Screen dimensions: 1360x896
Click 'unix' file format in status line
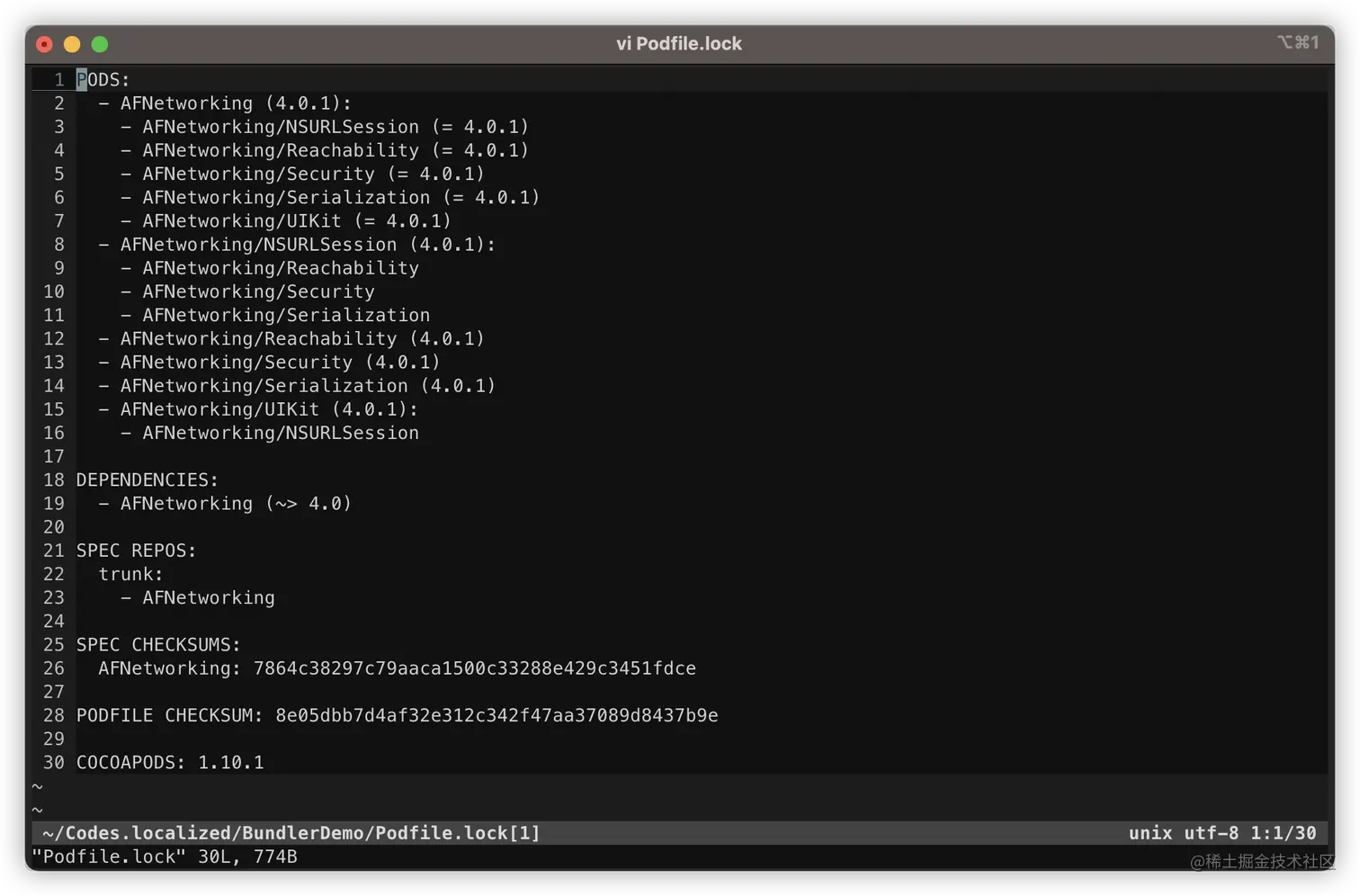point(1150,833)
